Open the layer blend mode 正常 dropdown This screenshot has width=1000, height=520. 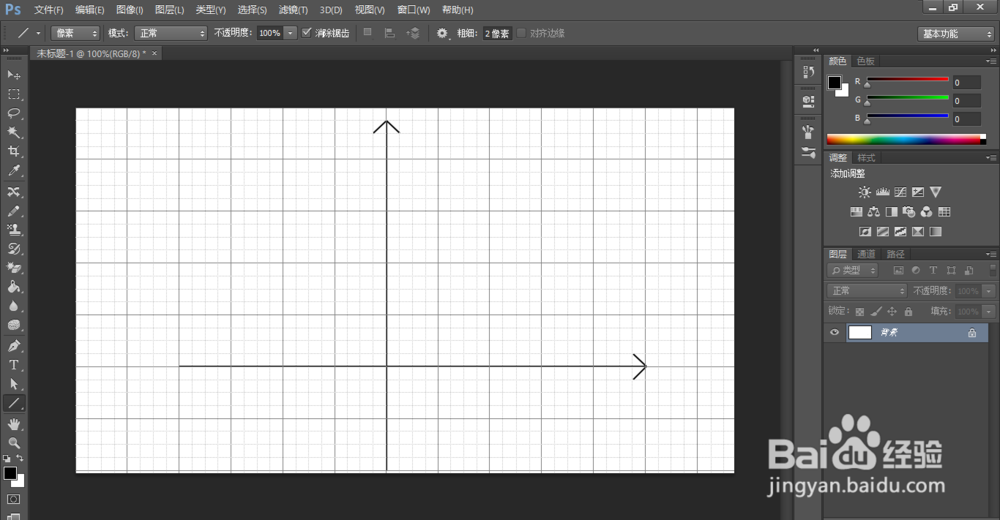(x=867, y=291)
